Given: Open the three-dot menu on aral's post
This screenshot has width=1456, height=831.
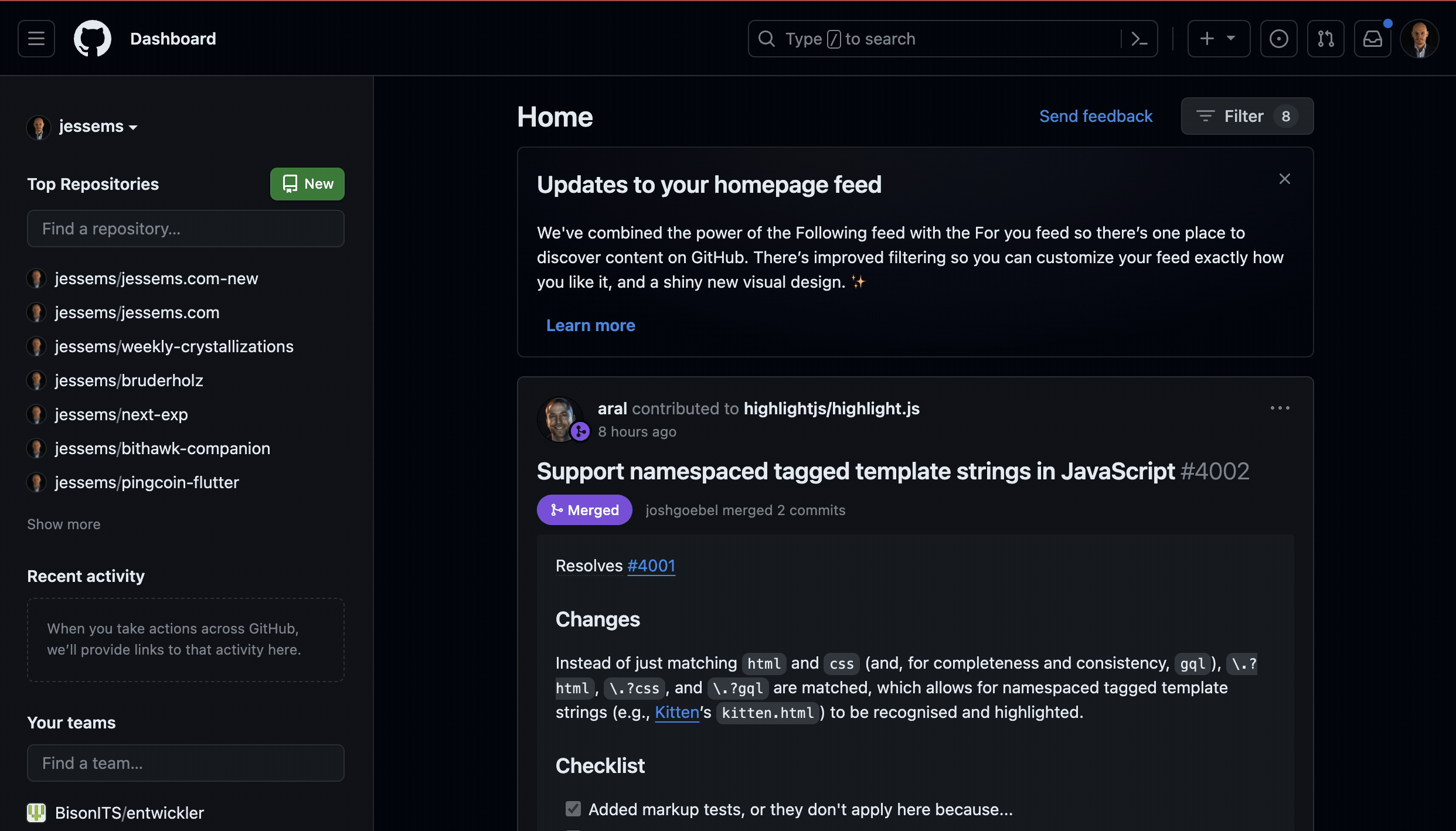Looking at the screenshot, I should (1280, 408).
